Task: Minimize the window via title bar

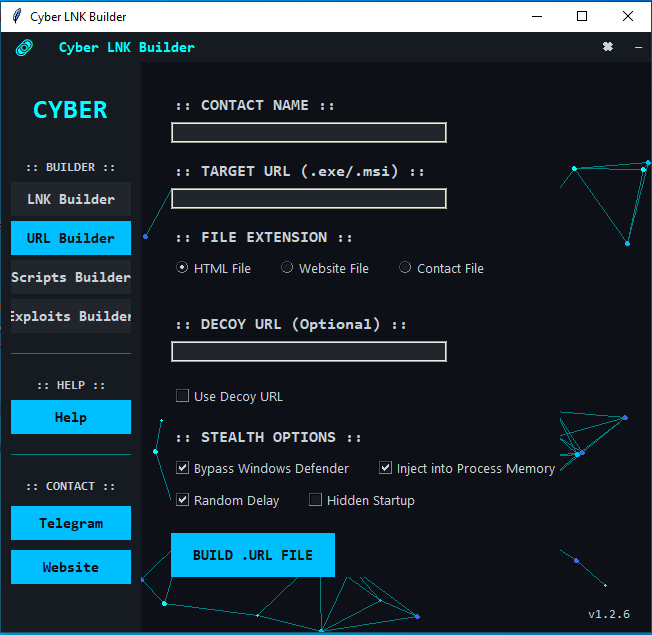Action: (537, 16)
